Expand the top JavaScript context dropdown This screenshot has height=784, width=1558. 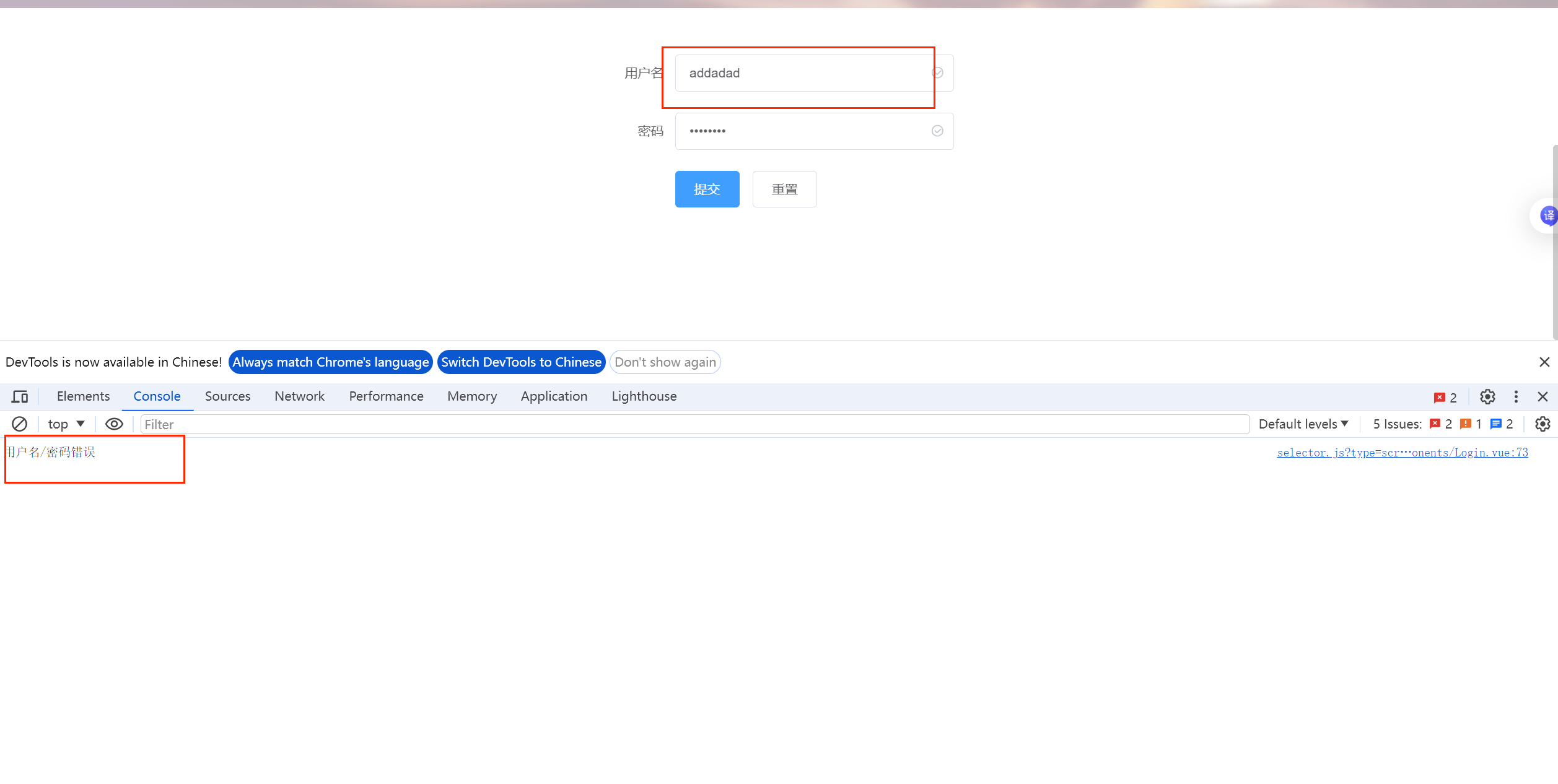click(x=66, y=424)
